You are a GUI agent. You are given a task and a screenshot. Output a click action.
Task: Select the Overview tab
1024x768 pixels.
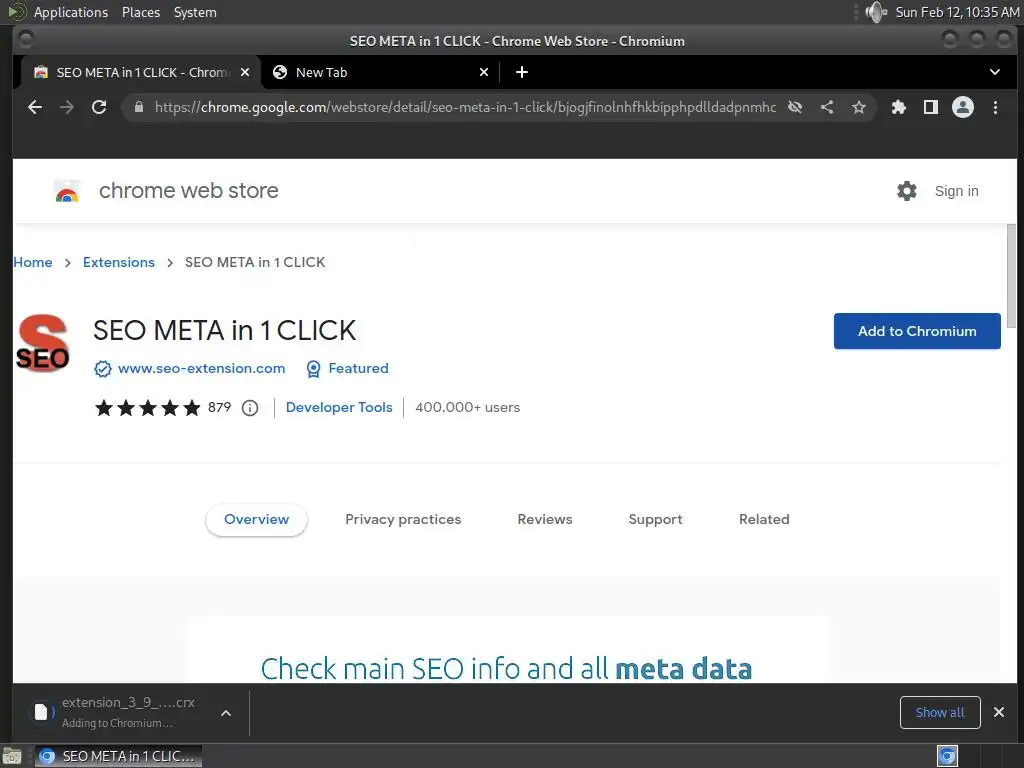pyautogui.click(x=256, y=519)
